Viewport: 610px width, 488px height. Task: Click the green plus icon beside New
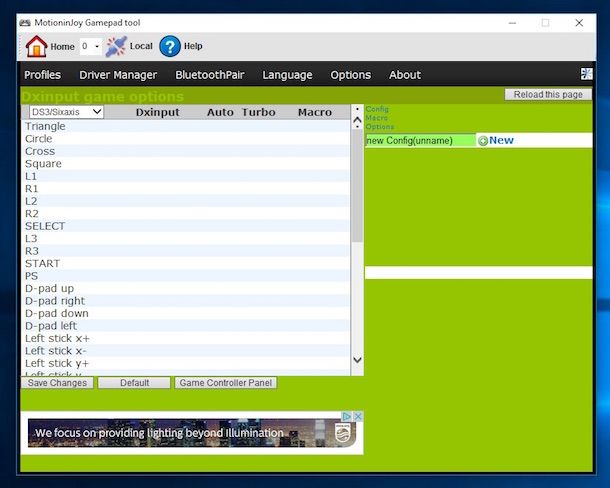(483, 141)
